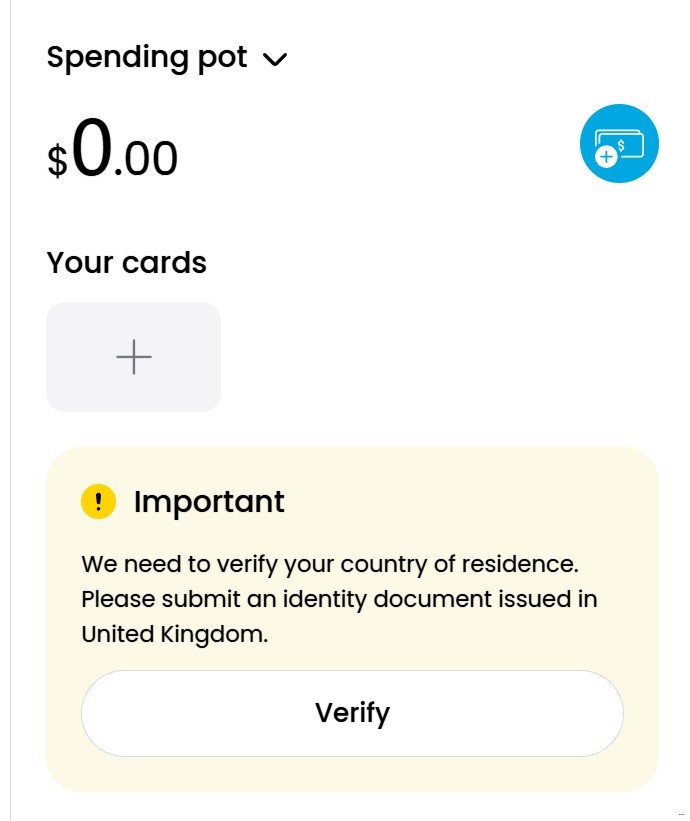Click the yellow exclamation warning icon
This screenshot has width=690, height=821.
pos(98,501)
